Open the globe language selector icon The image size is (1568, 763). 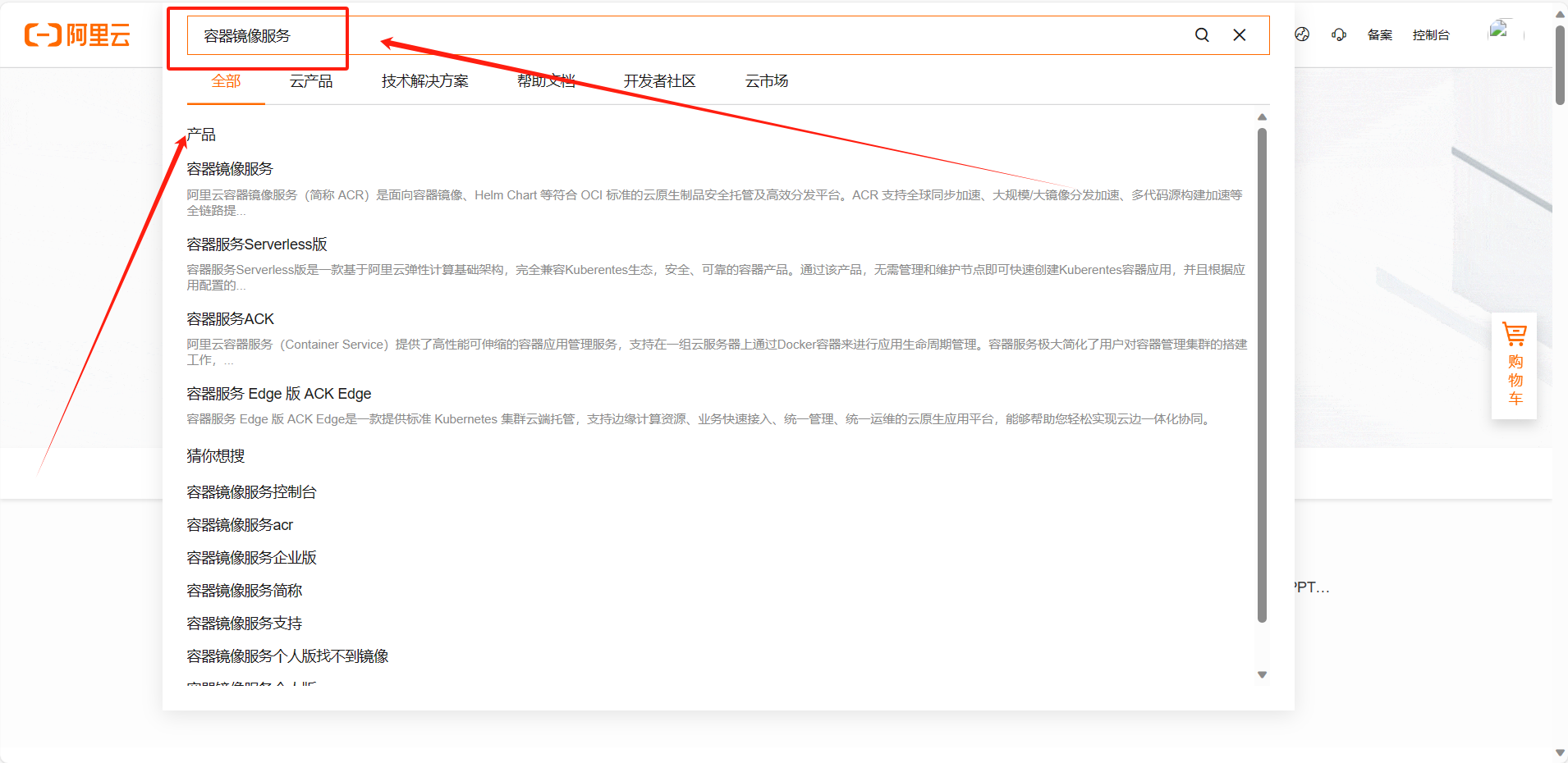tap(1302, 34)
